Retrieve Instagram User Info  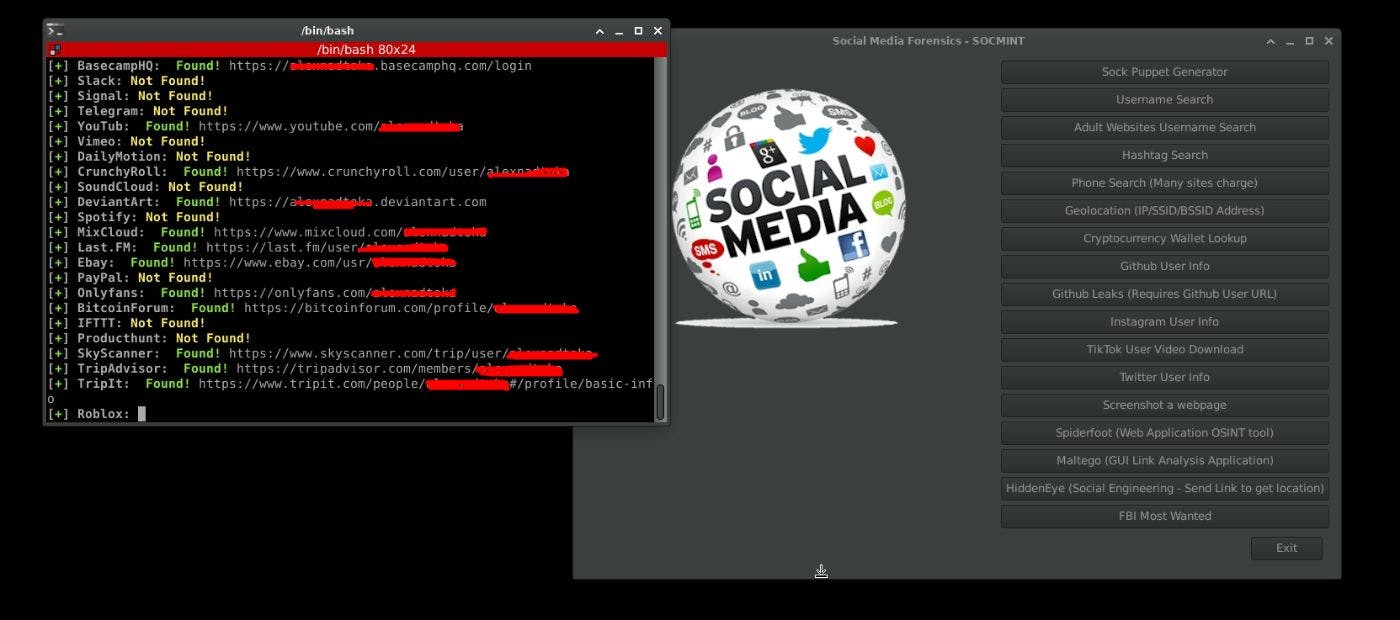pyautogui.click(x=1163, y=321)
